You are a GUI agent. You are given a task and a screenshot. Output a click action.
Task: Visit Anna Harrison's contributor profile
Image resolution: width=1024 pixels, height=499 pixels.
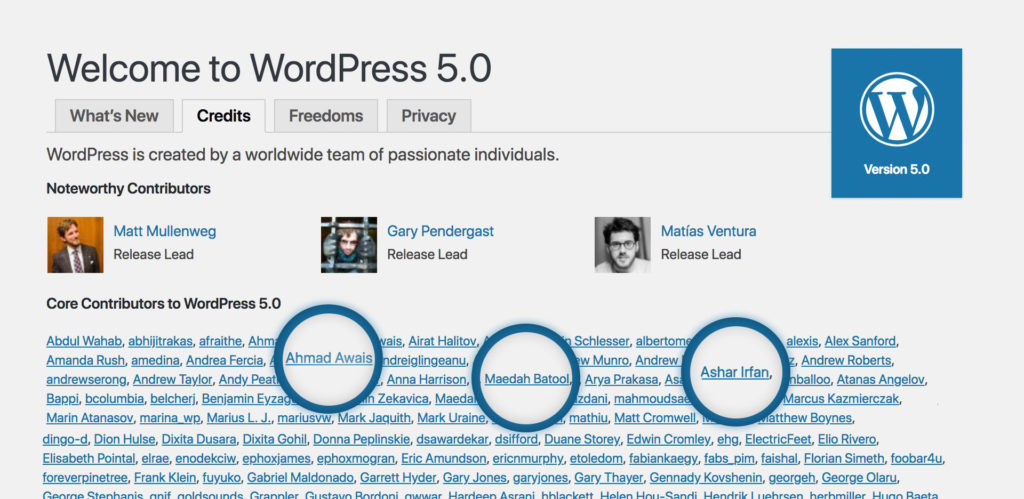(426, 379)
